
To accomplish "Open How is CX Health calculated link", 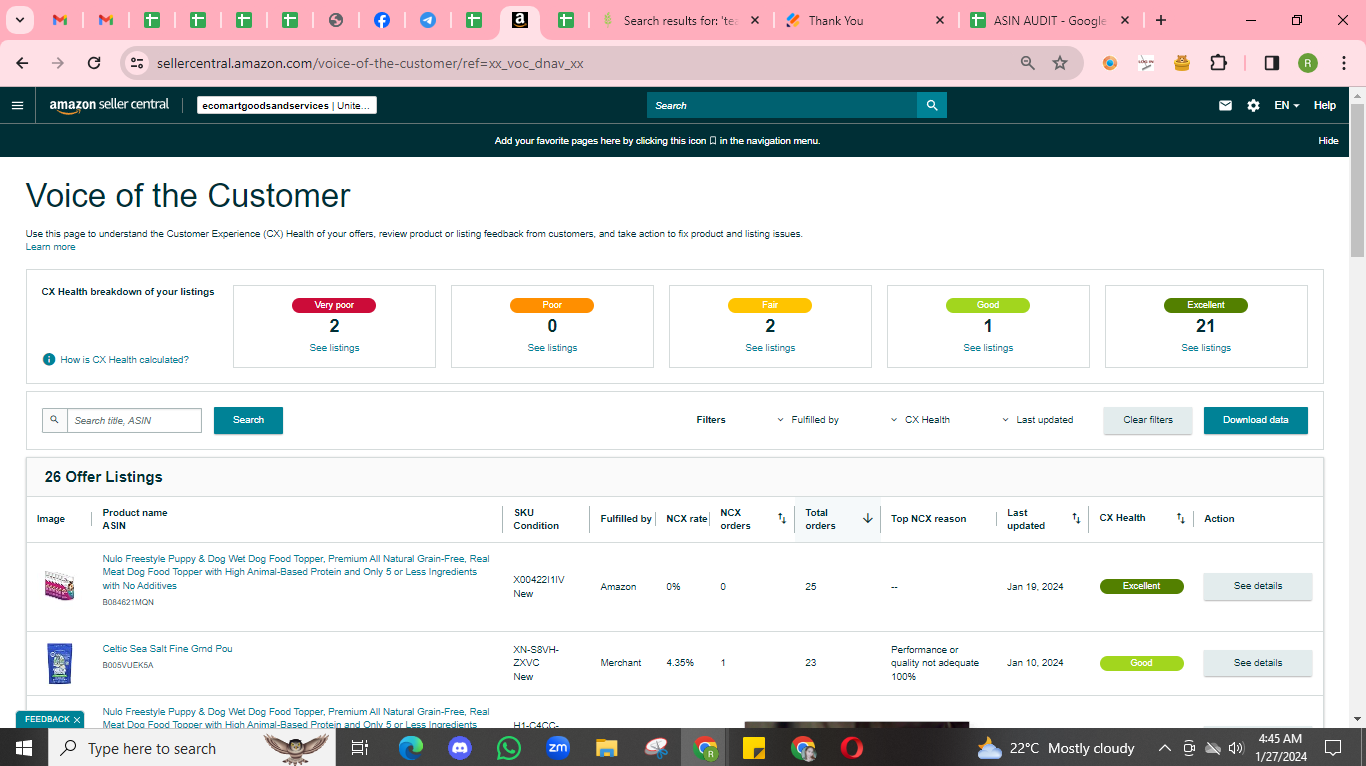I will click(124, 359).
